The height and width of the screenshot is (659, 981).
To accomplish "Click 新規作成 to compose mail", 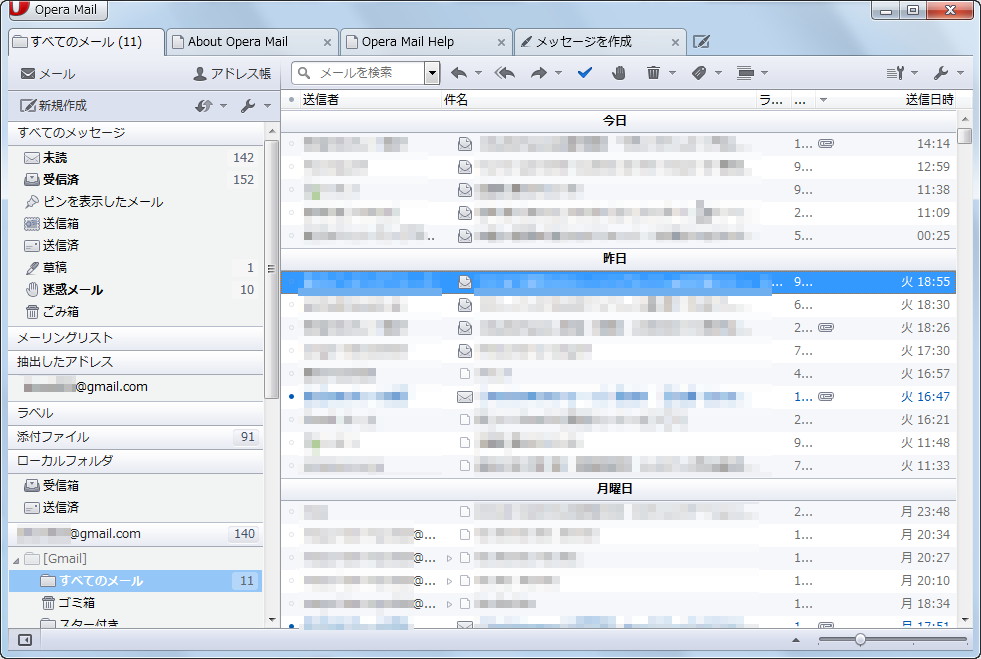I will (x=54, y=106).
